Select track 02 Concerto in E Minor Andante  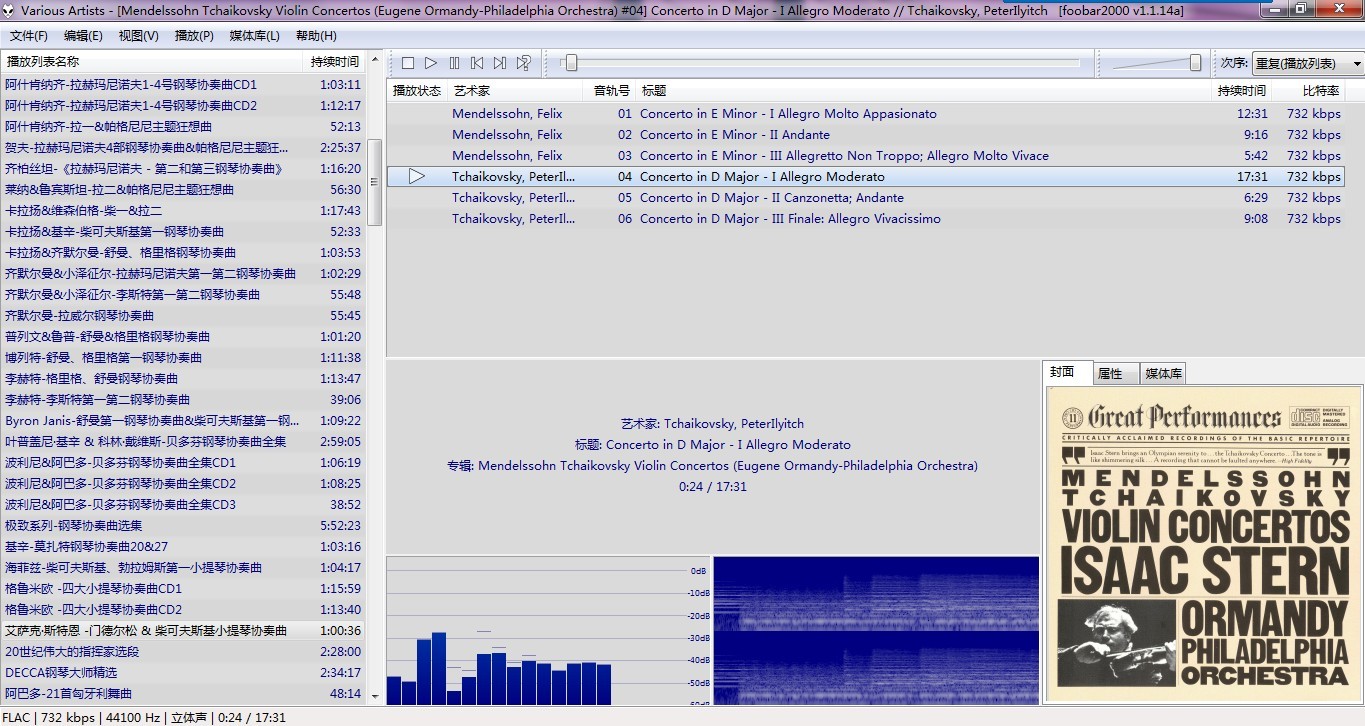coord(865,135)
